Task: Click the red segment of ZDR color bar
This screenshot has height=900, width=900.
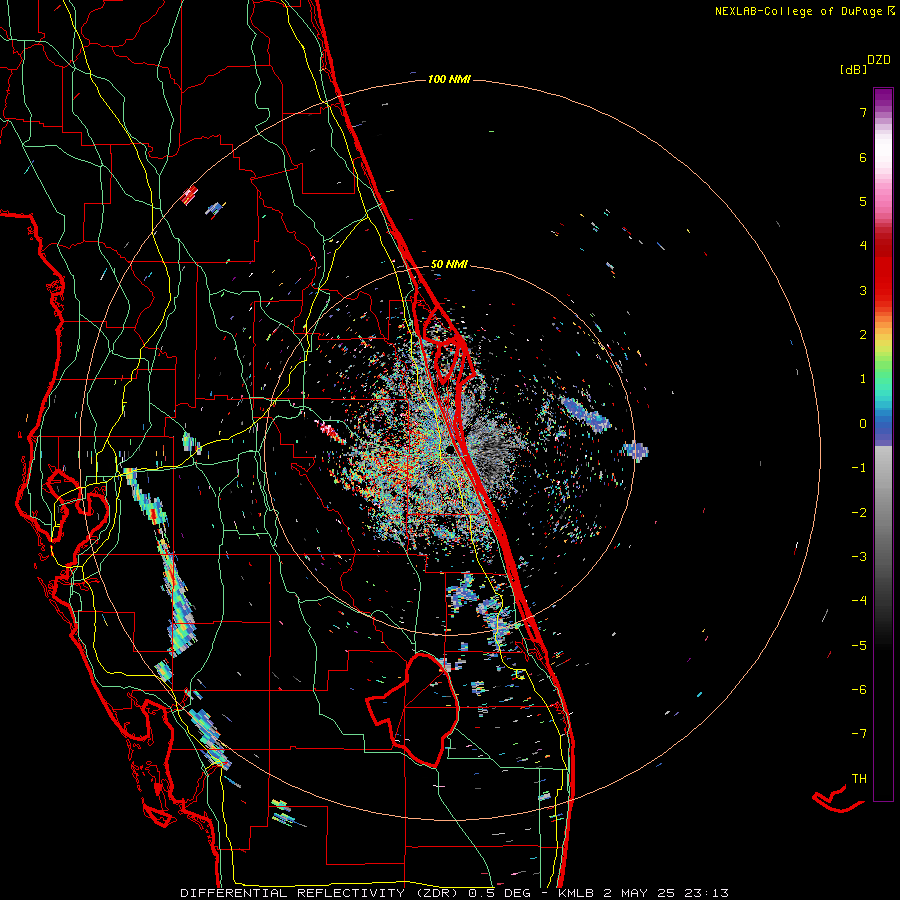Action: [883, 270]
